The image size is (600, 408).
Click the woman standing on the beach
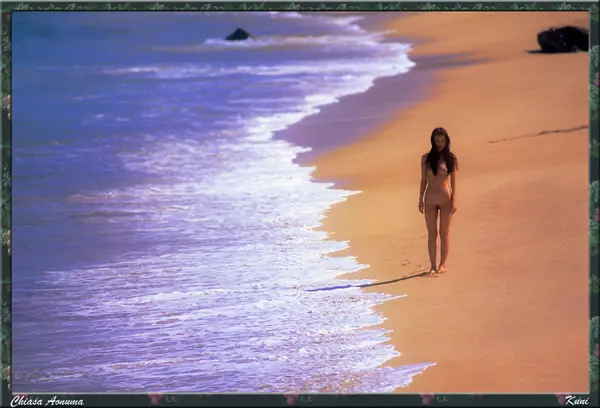[x=438, y=200]
